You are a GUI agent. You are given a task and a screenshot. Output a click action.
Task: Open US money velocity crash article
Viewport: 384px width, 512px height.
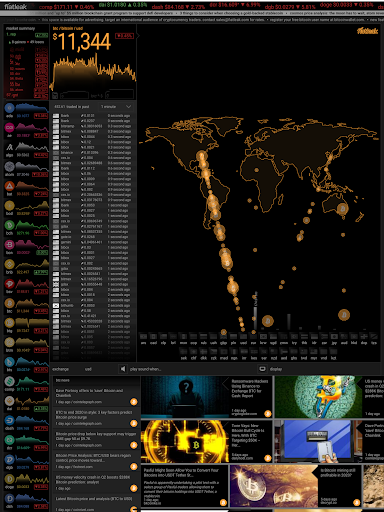click(96, 482)
